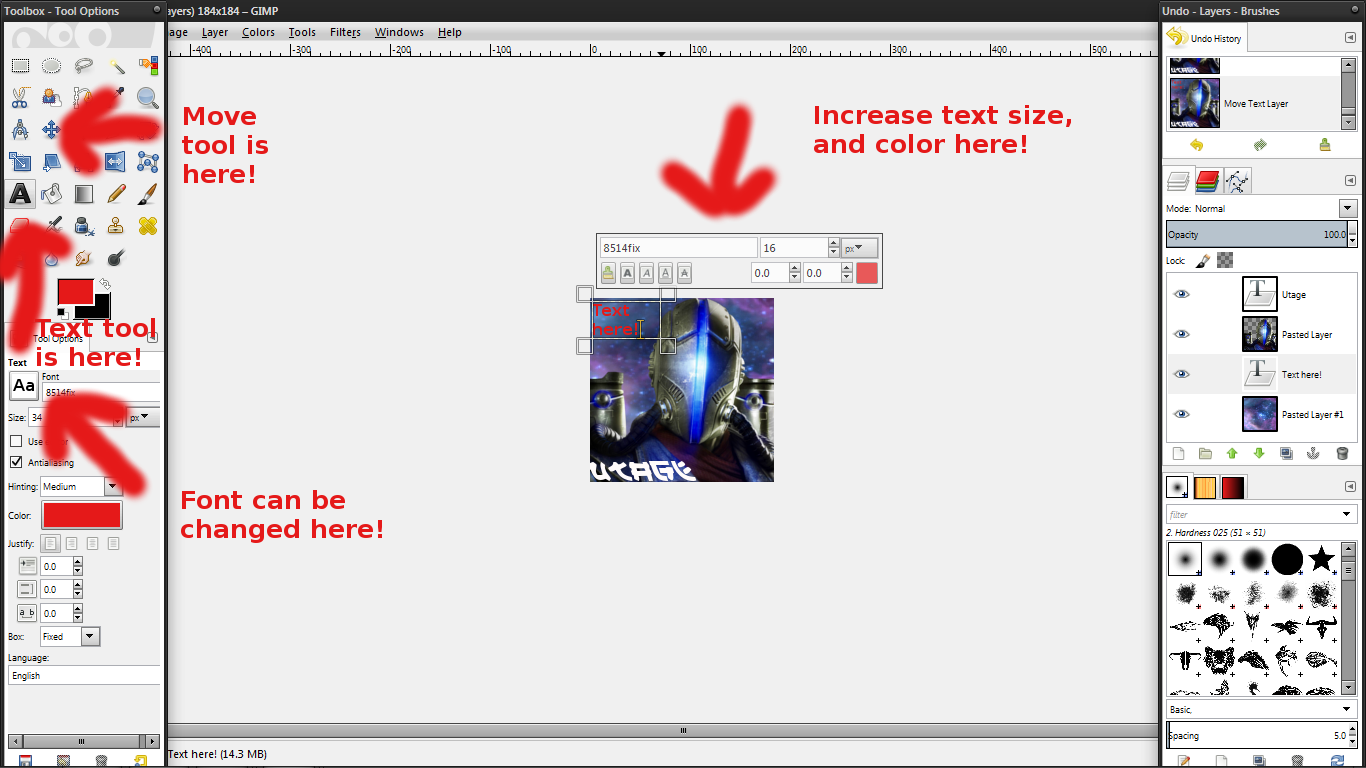Undo the last action in Undo History
Viewport: 1366px width, 768px height.
click(1197, 145)
